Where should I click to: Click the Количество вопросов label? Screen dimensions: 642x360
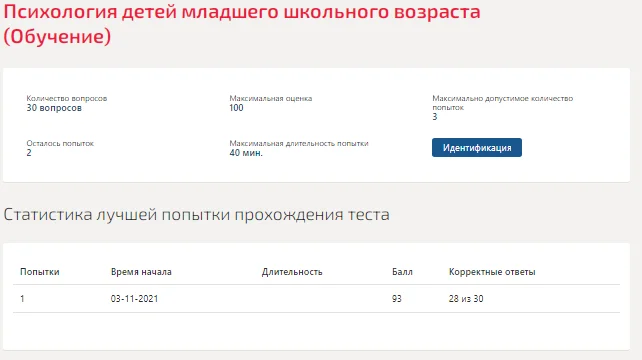67,98
